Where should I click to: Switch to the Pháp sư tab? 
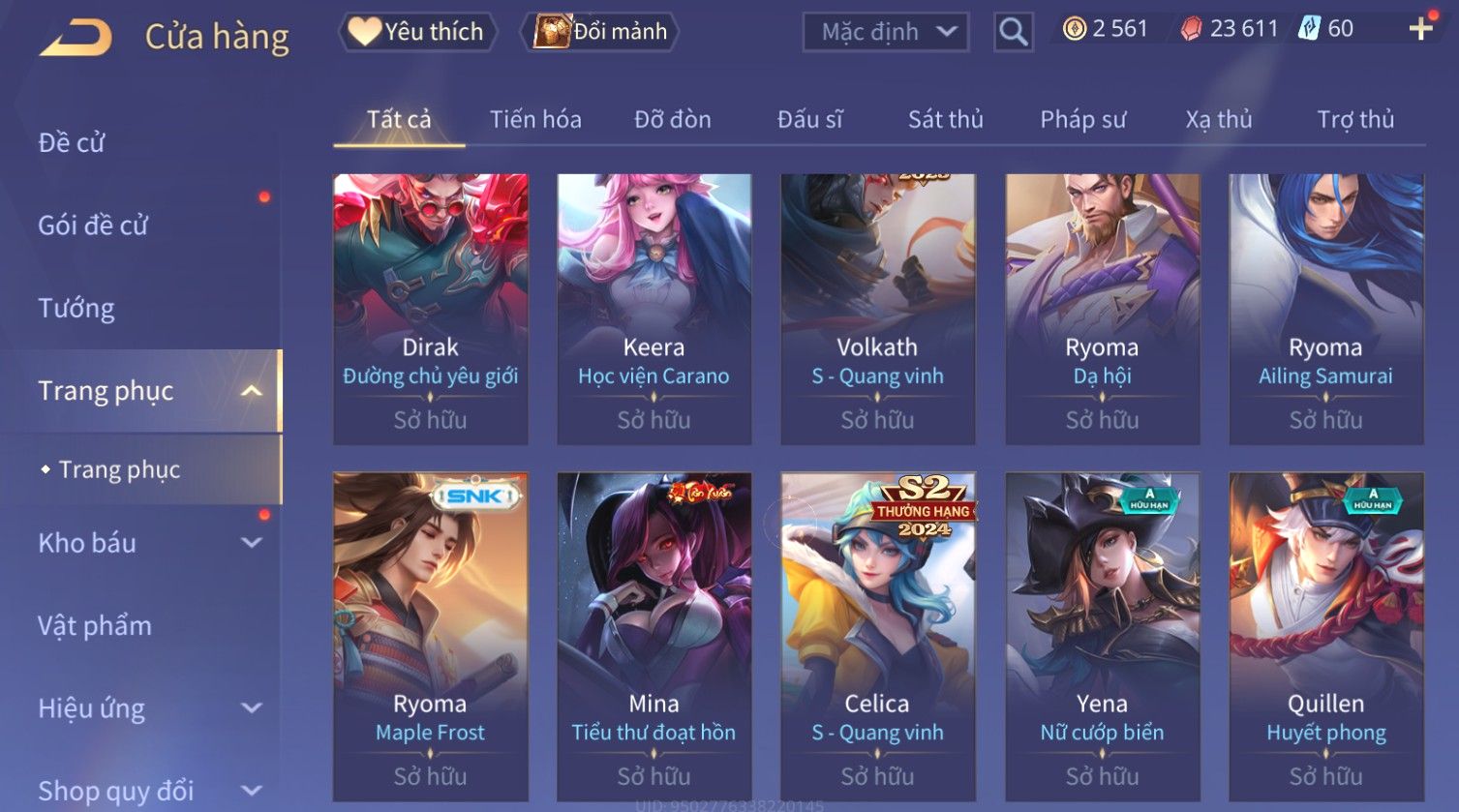point(1082,119)
